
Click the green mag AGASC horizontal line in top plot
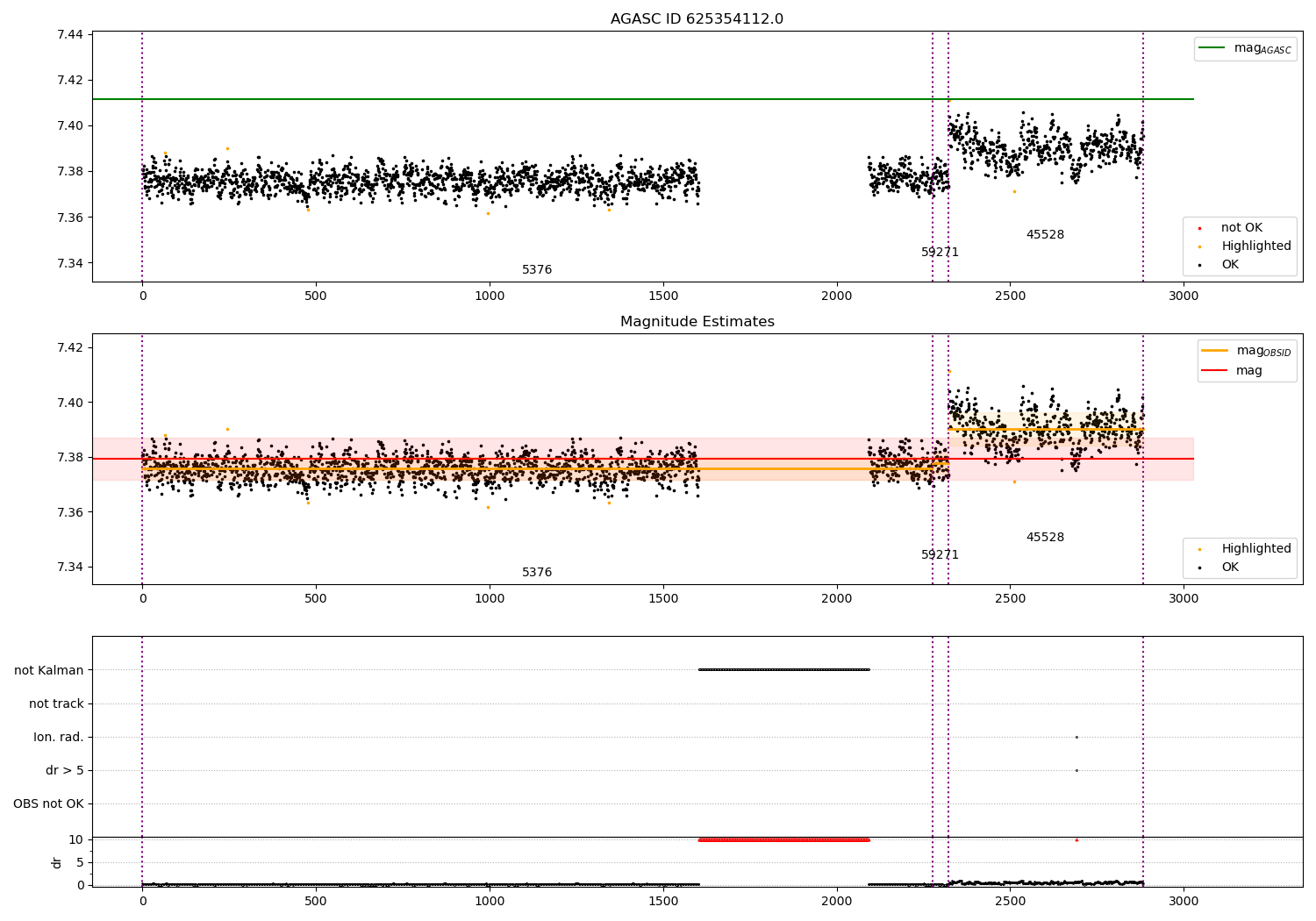click(x=643, y=99)
